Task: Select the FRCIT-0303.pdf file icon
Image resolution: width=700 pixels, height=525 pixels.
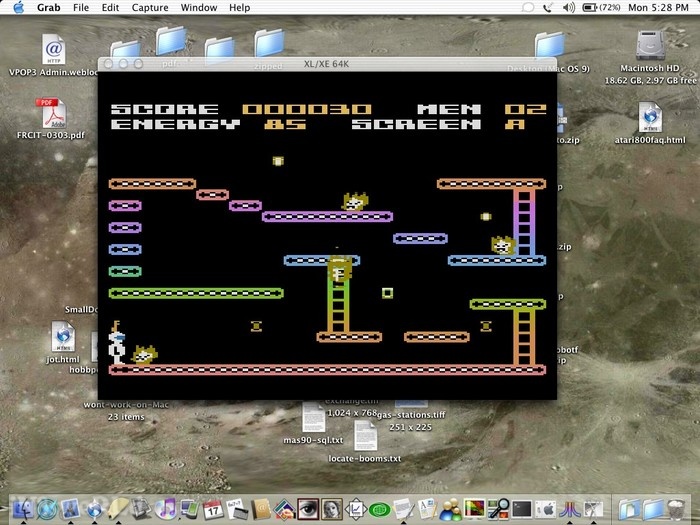Action: click(x=52, y=113)
